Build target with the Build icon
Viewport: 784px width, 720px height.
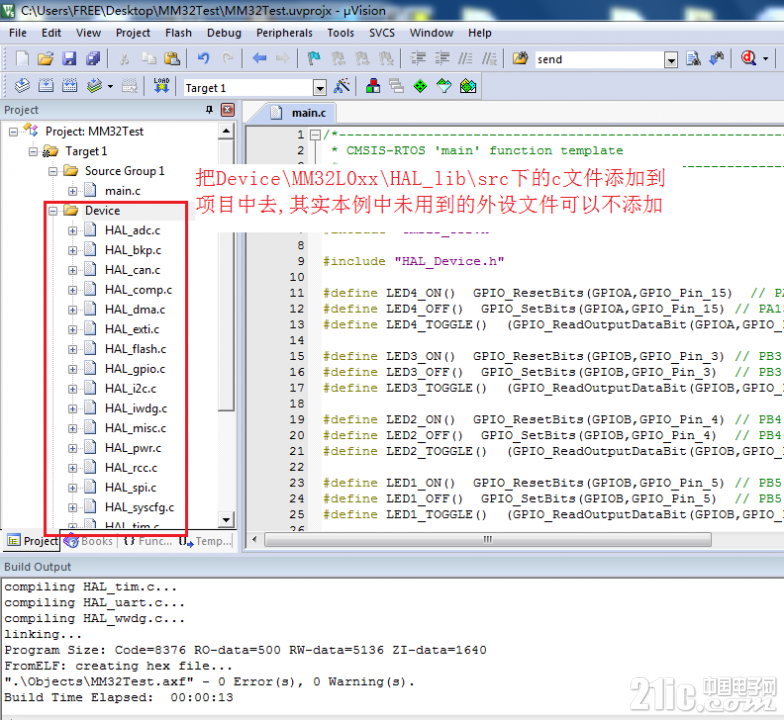pos(46,86)
